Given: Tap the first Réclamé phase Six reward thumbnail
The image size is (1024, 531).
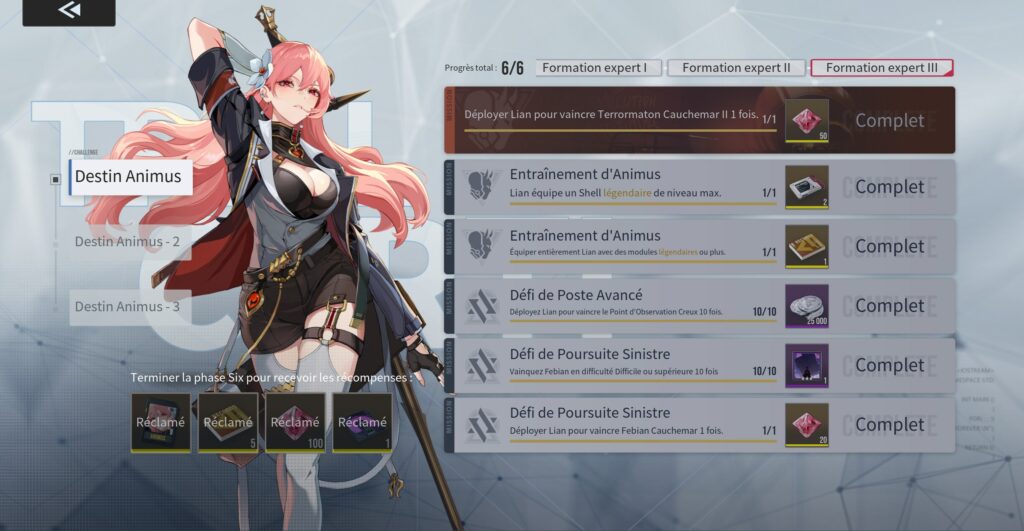Looking at the screenshot, I should pyautogui.click(x=161, y=422).
